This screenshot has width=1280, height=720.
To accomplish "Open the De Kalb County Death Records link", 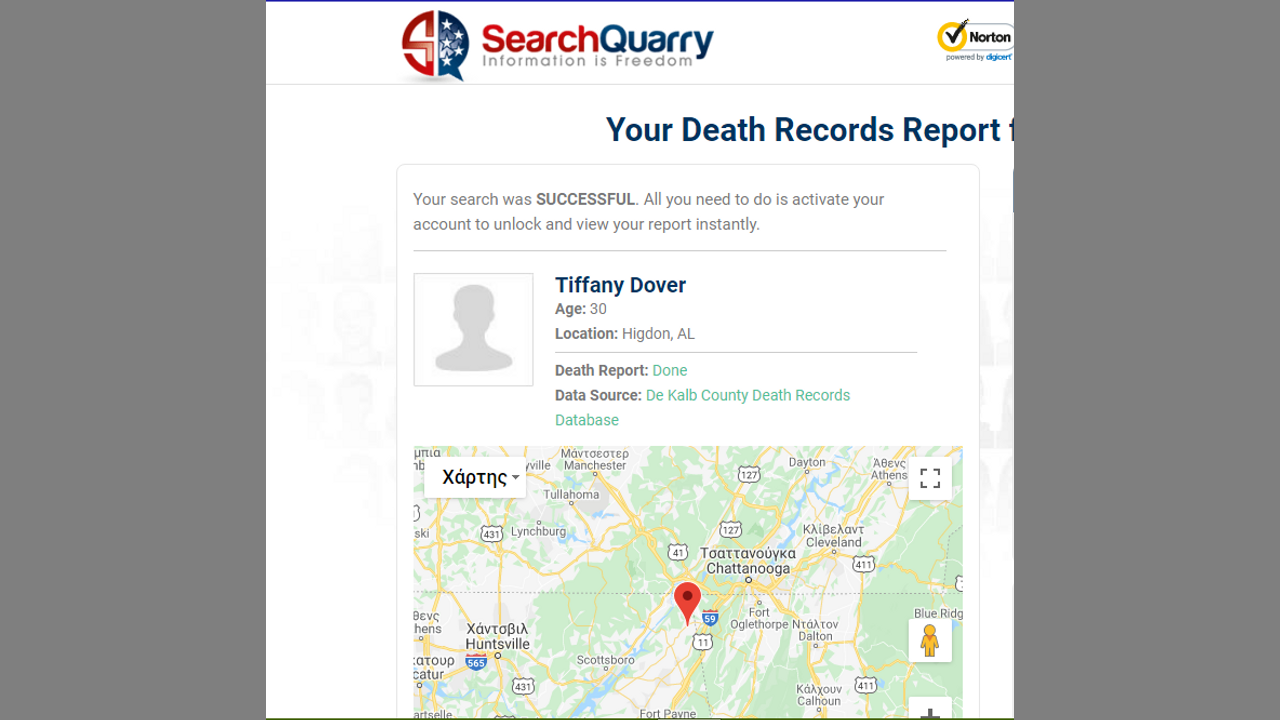I will coord(747,395).
